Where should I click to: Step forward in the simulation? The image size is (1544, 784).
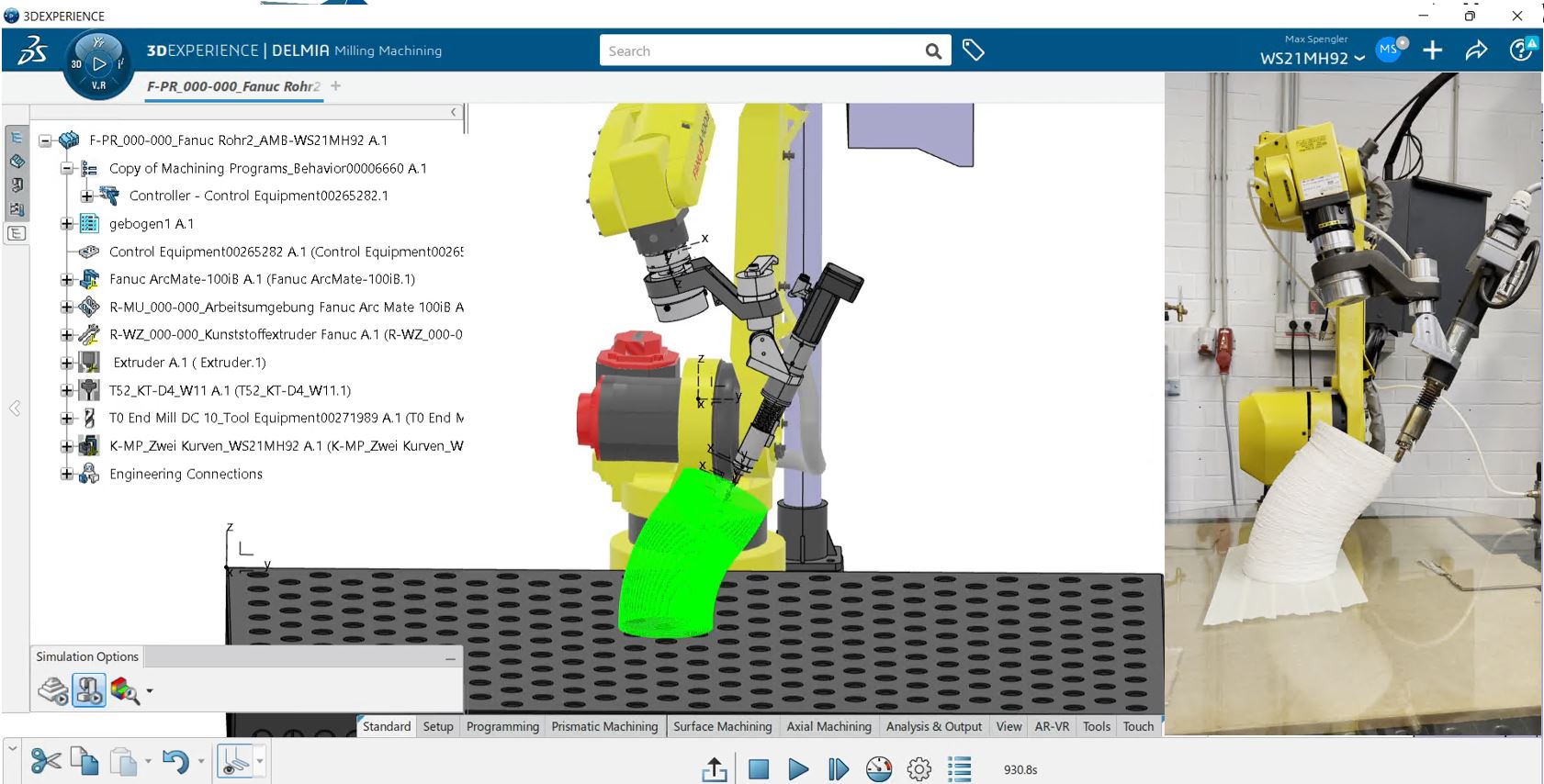838,769
